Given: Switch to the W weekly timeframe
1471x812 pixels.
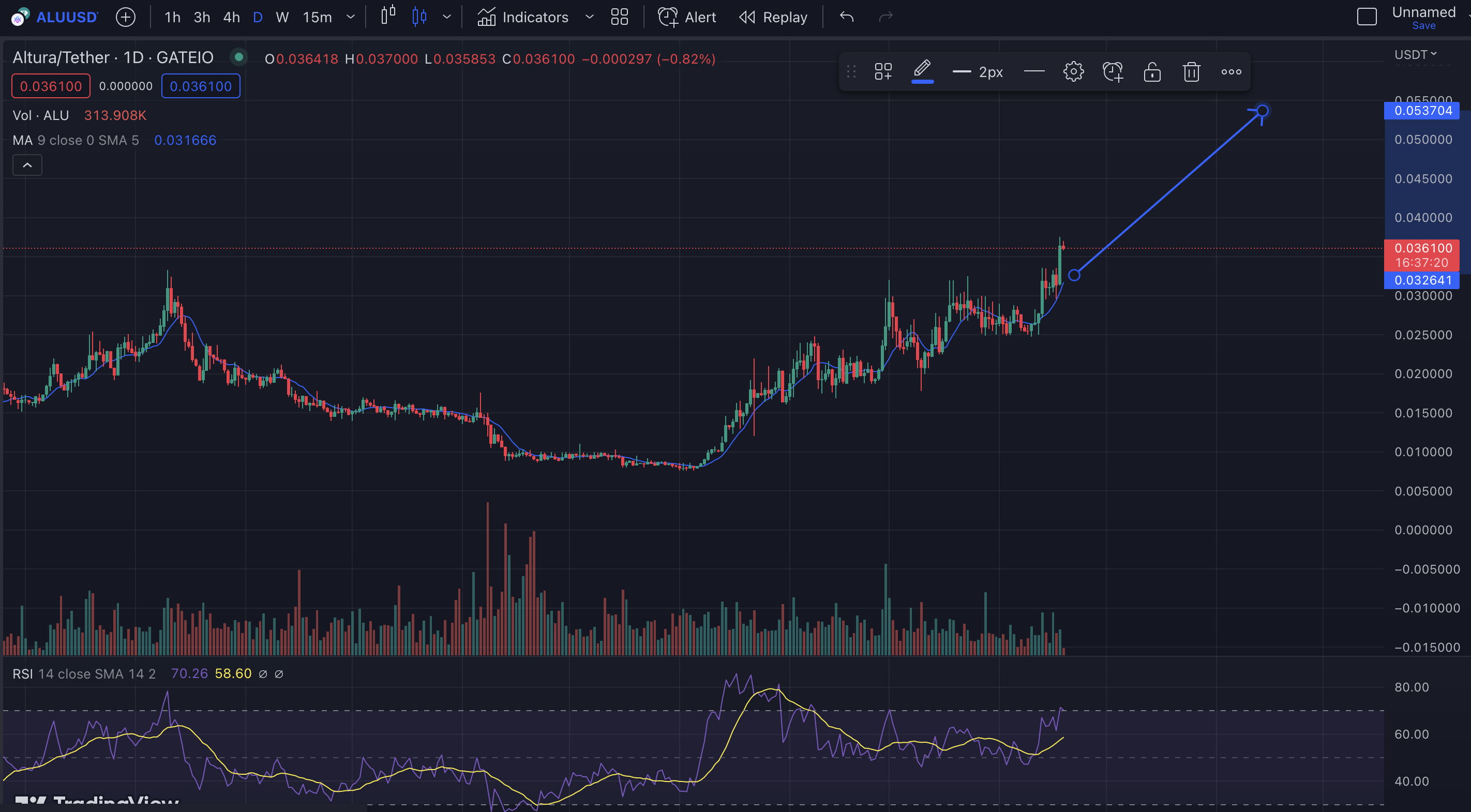Looking at the screenshot, I should click(x=282, y=17).
